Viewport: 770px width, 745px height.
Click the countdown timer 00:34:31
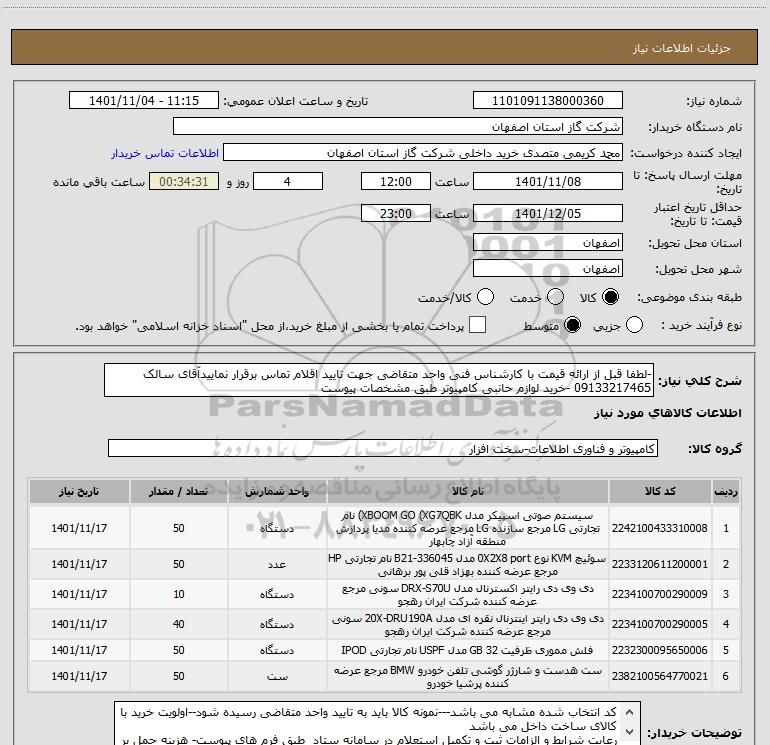[184, 181]
